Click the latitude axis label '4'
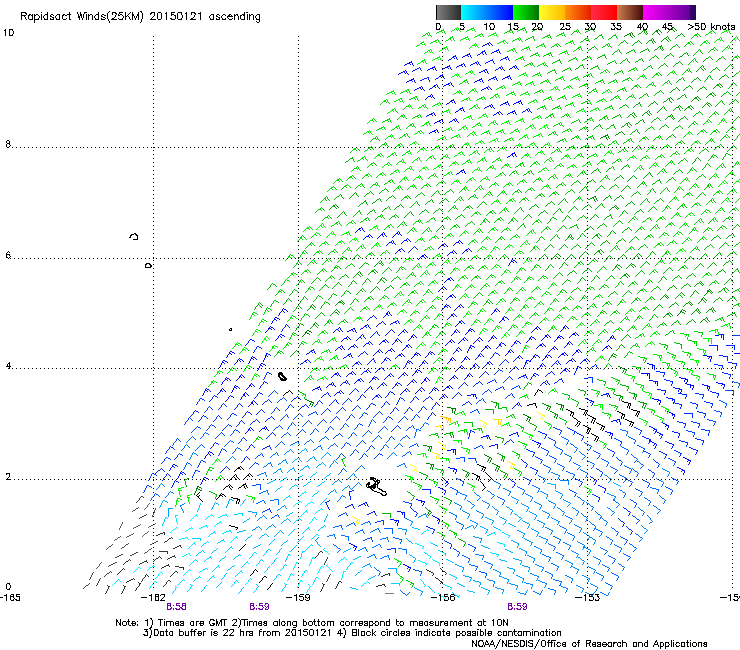Viewport: 740px width, 650px height. click(8, 366)
